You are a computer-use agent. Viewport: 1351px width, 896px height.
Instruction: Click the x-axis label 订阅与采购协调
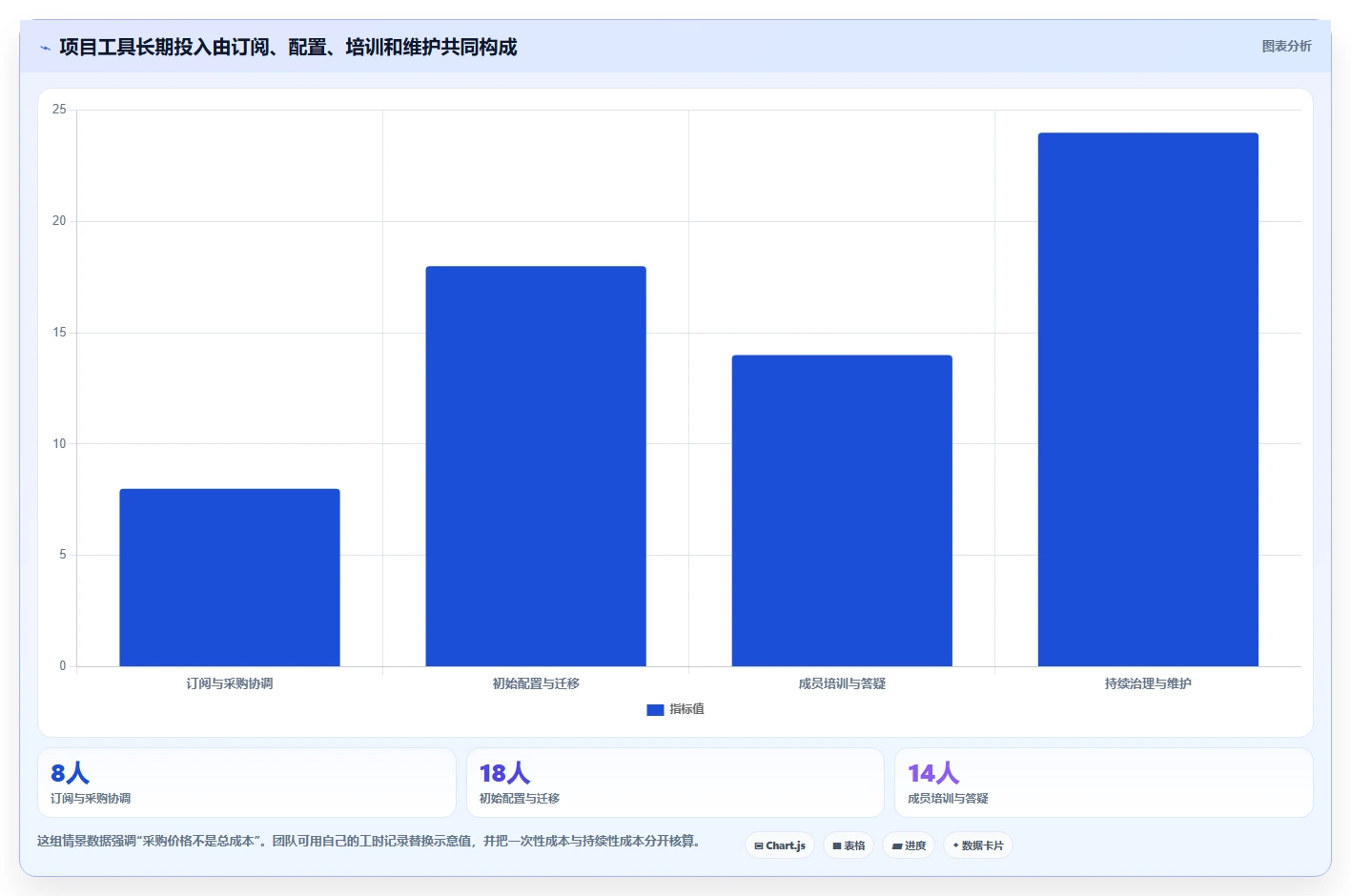pyautogui.click(x=230, y=683)
